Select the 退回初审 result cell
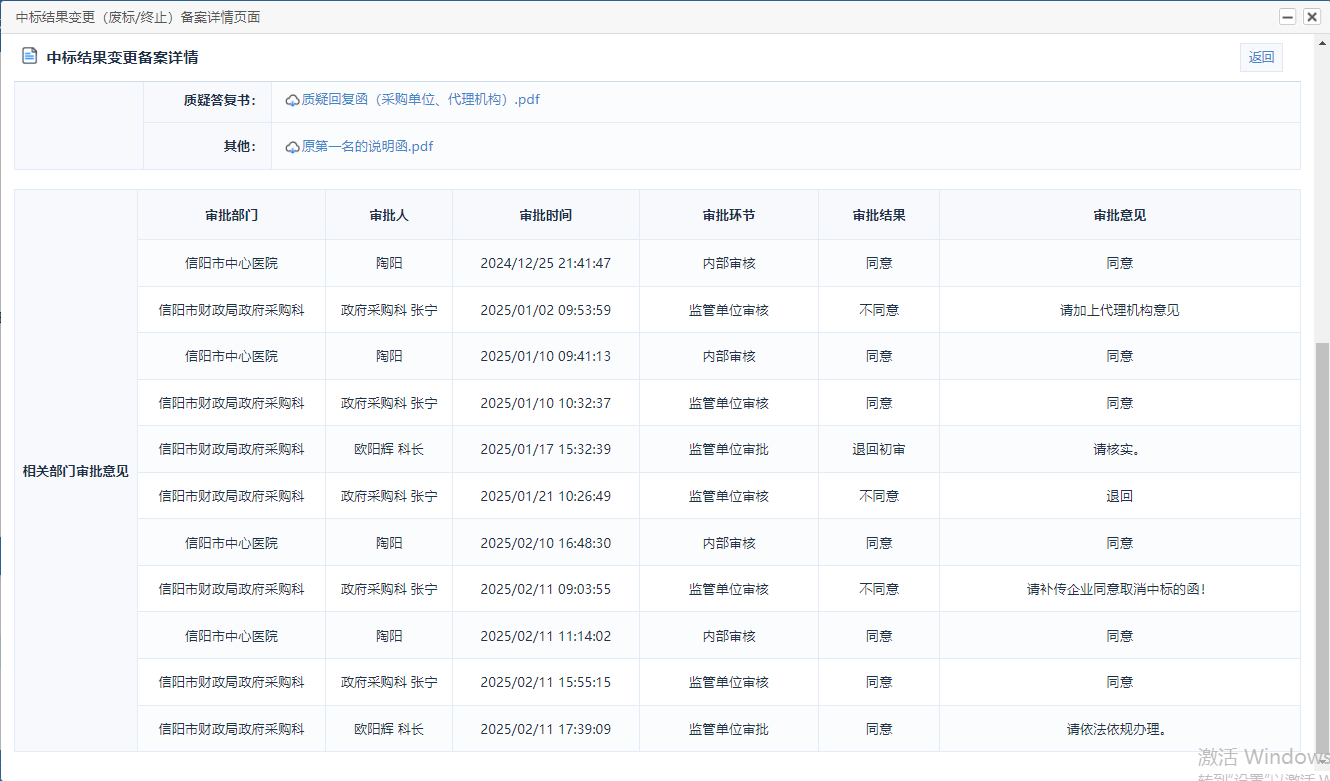Image resolution: width=1330 pixels, height=781 pixels. tap(879, 450)
